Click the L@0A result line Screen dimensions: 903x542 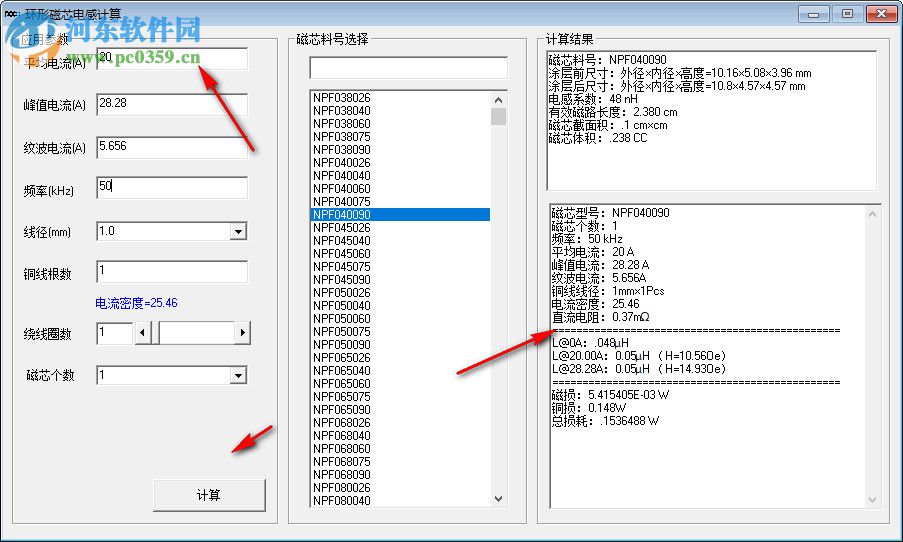(x=590, y=343)
